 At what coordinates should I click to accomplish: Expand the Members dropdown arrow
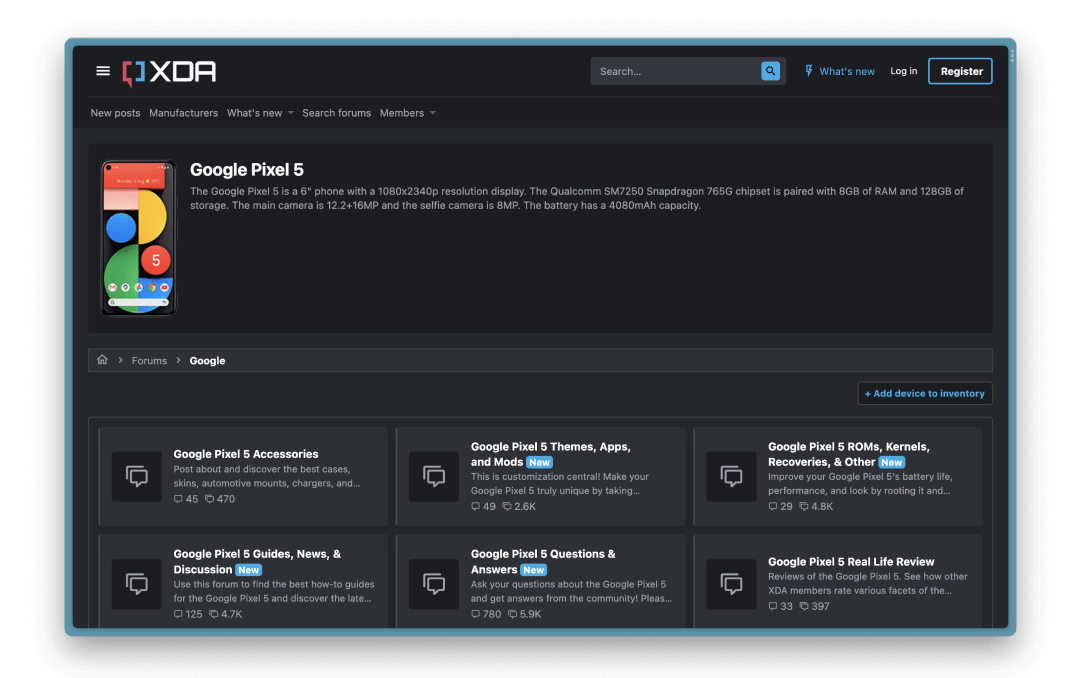(x=433, y=113)
